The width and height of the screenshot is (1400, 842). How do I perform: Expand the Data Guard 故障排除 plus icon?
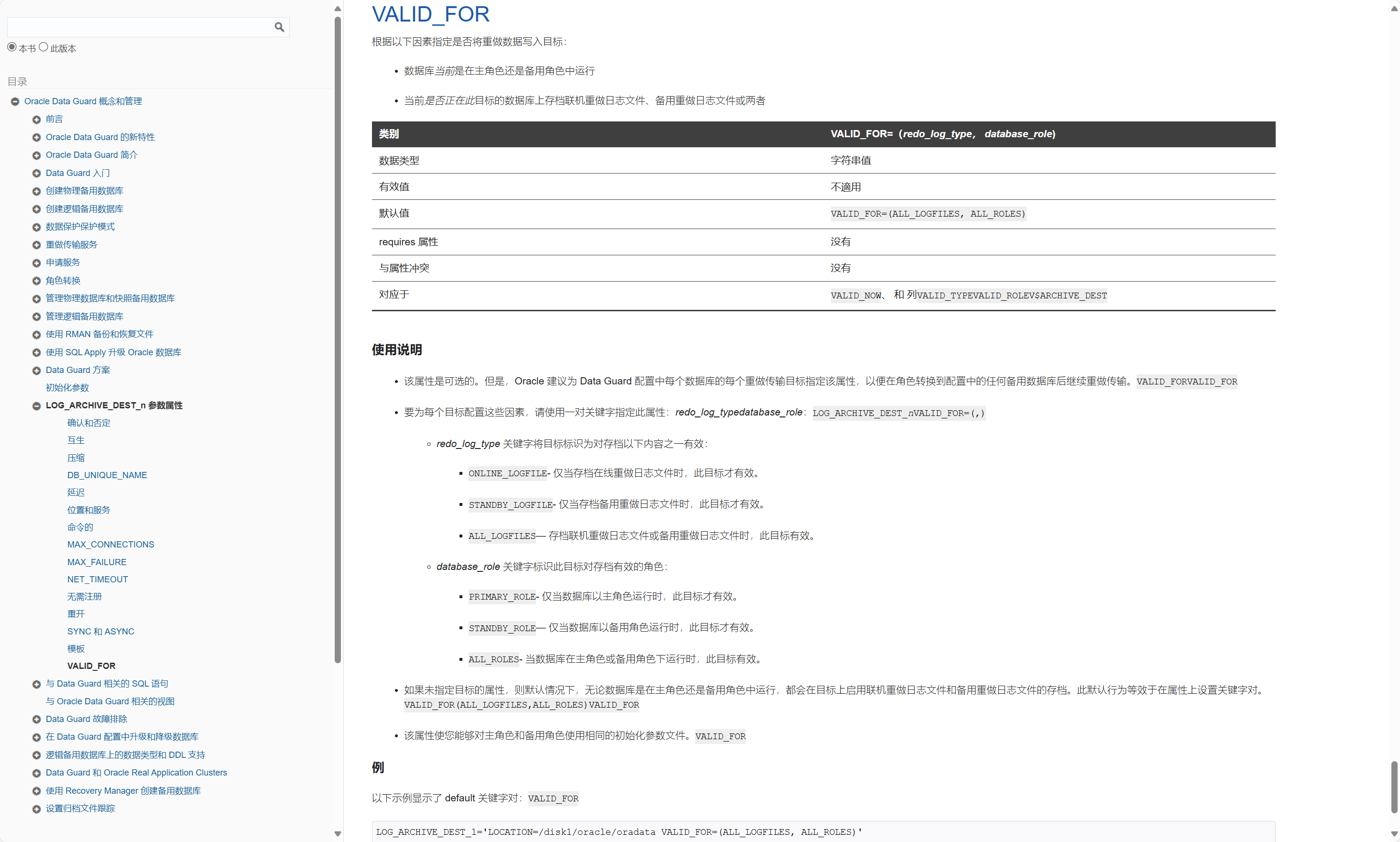click(x=36, y=720)
